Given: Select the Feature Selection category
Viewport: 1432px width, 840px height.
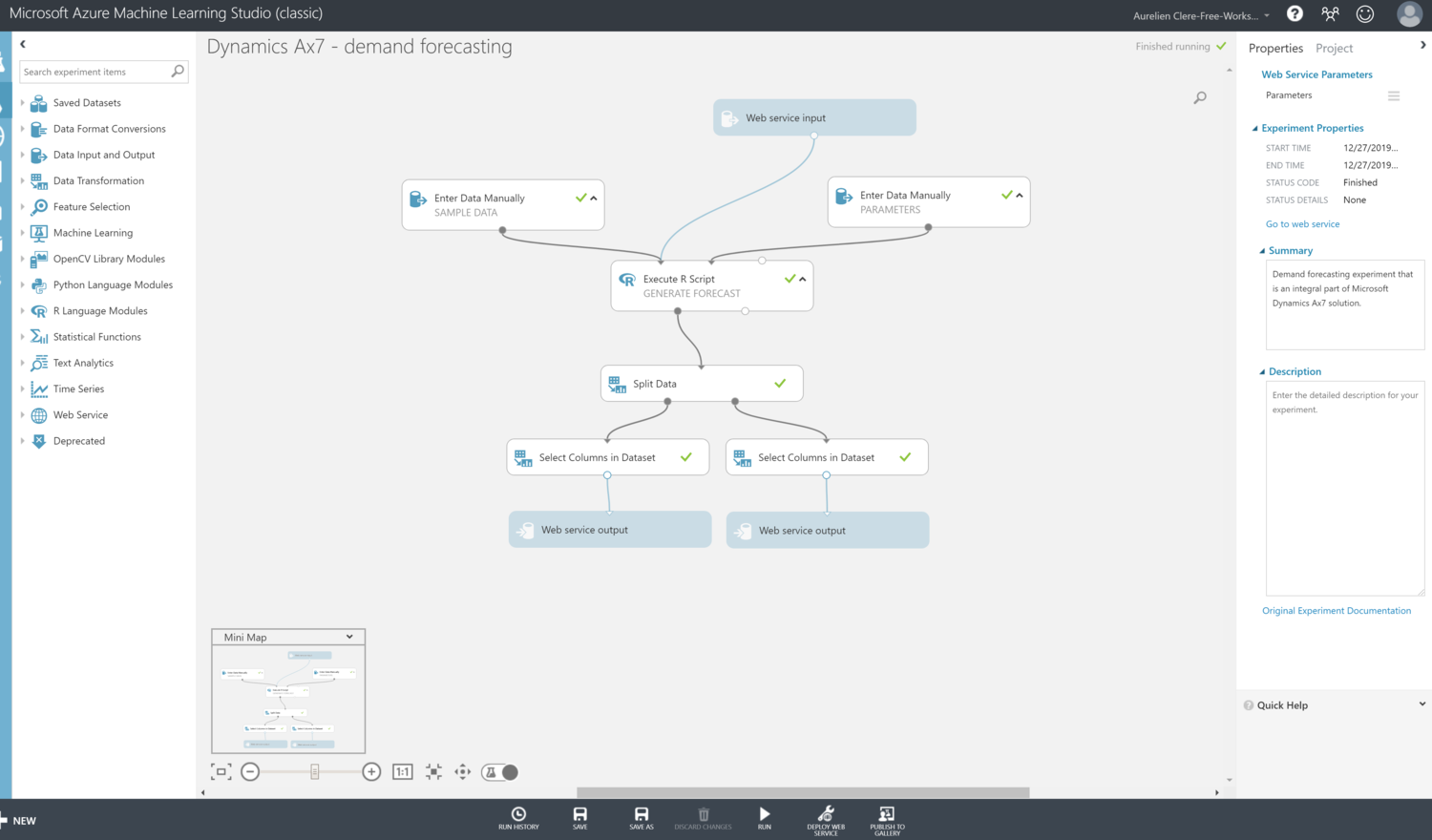Looking at the screenshot, I should click(x=92, y=207).
